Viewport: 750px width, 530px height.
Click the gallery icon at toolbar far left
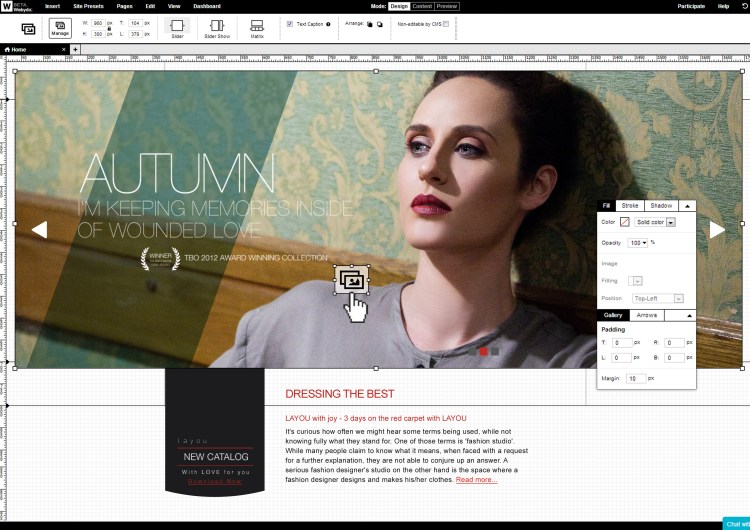[28, 28]
